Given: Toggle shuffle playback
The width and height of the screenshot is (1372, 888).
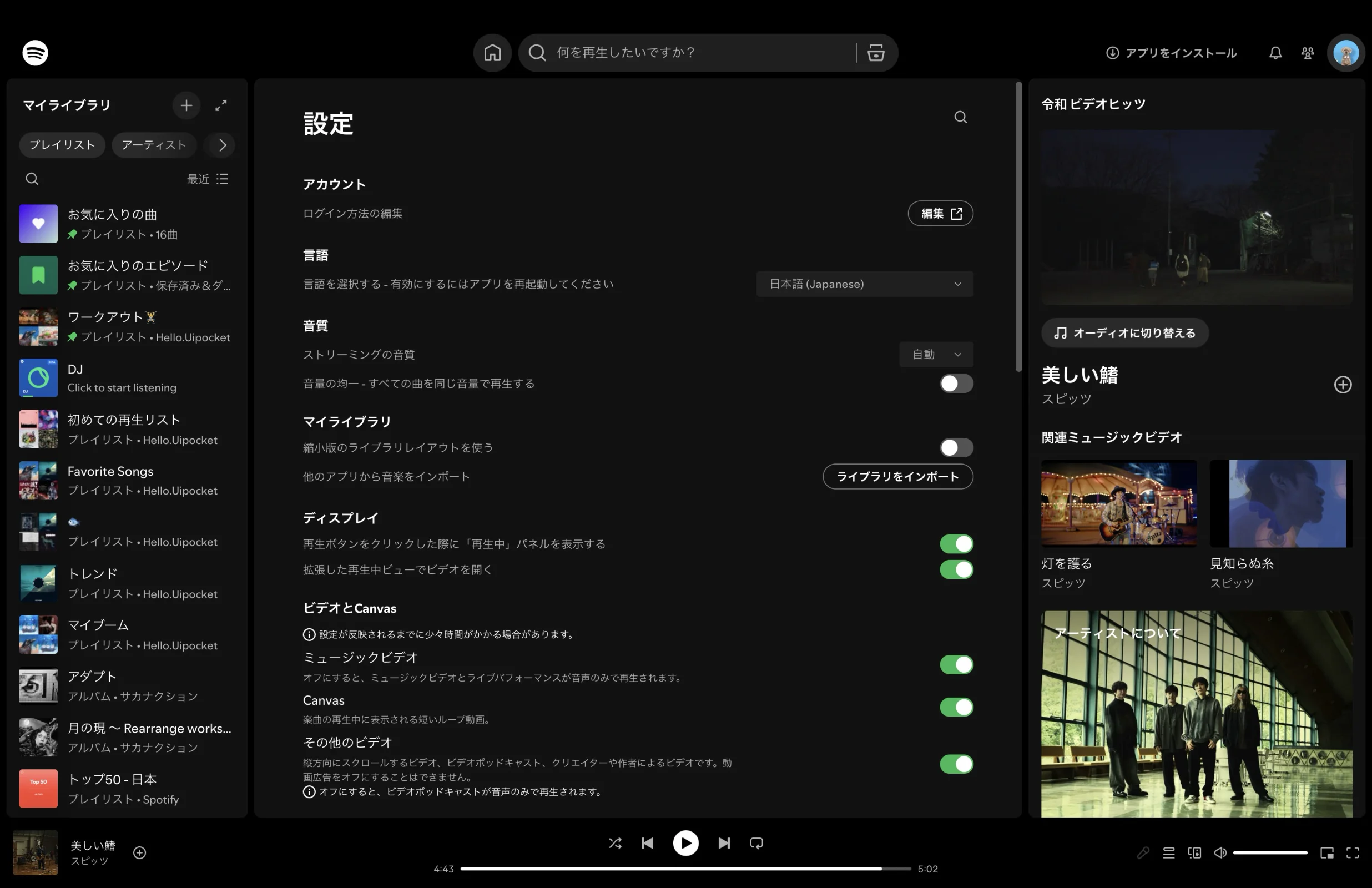Looking at the screenshot, I should pyautogui.click(x=614, y=843).
